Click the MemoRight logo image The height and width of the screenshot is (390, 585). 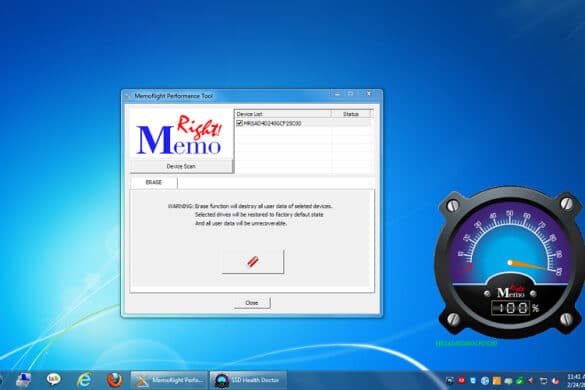pyautogui.click(x=180, y=134)
